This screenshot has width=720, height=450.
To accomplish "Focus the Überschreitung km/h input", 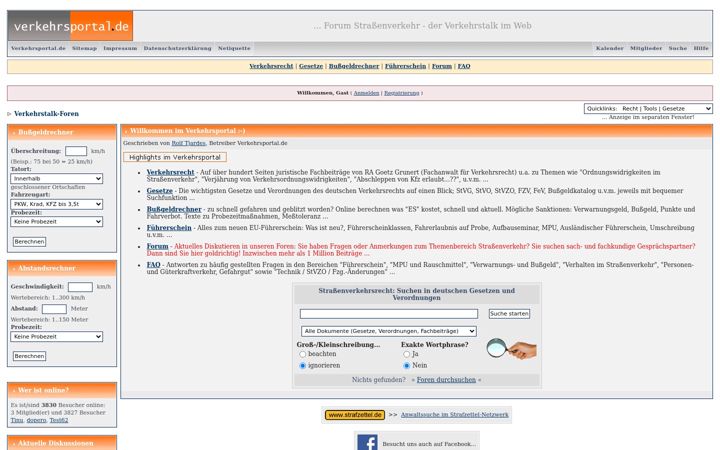I will pos(76,151).
